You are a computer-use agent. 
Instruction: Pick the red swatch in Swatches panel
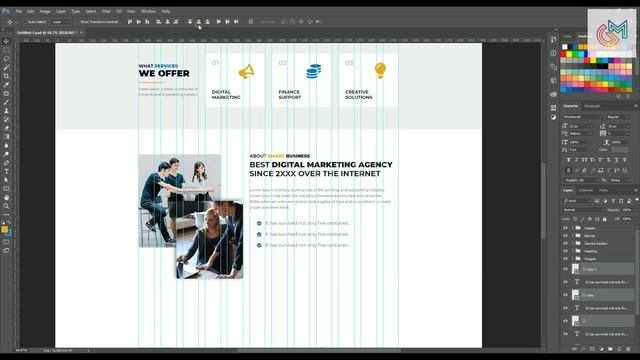(564, 54)
